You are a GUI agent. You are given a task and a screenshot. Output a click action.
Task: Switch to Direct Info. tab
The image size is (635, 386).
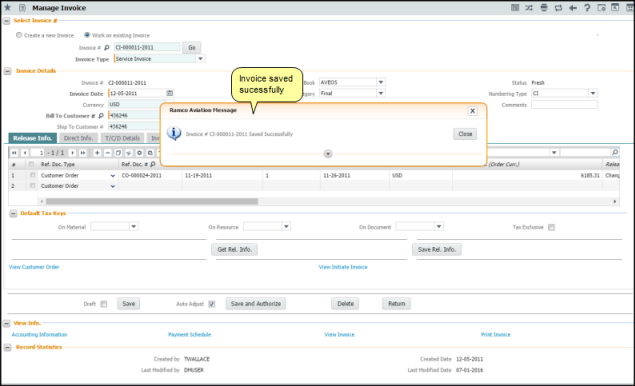click(x=79, y=138)
